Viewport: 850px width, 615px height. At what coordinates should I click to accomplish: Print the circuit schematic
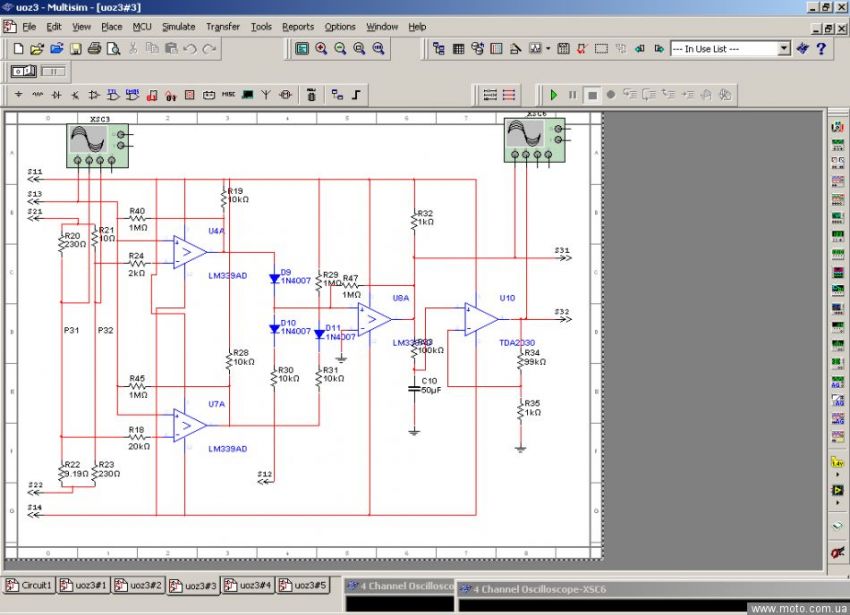click(94, 49)
